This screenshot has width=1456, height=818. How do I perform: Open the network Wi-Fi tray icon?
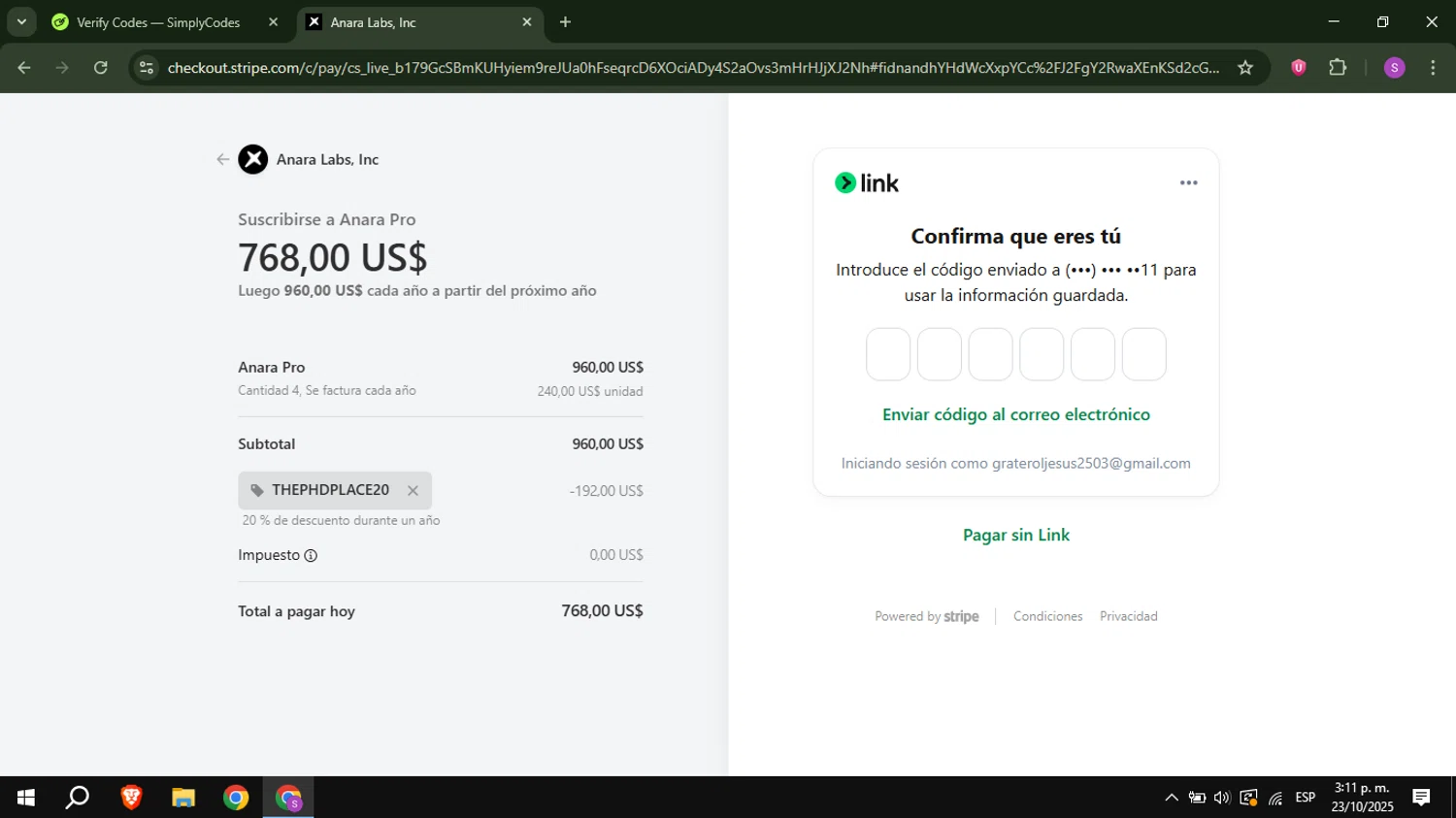[1275, 798]
